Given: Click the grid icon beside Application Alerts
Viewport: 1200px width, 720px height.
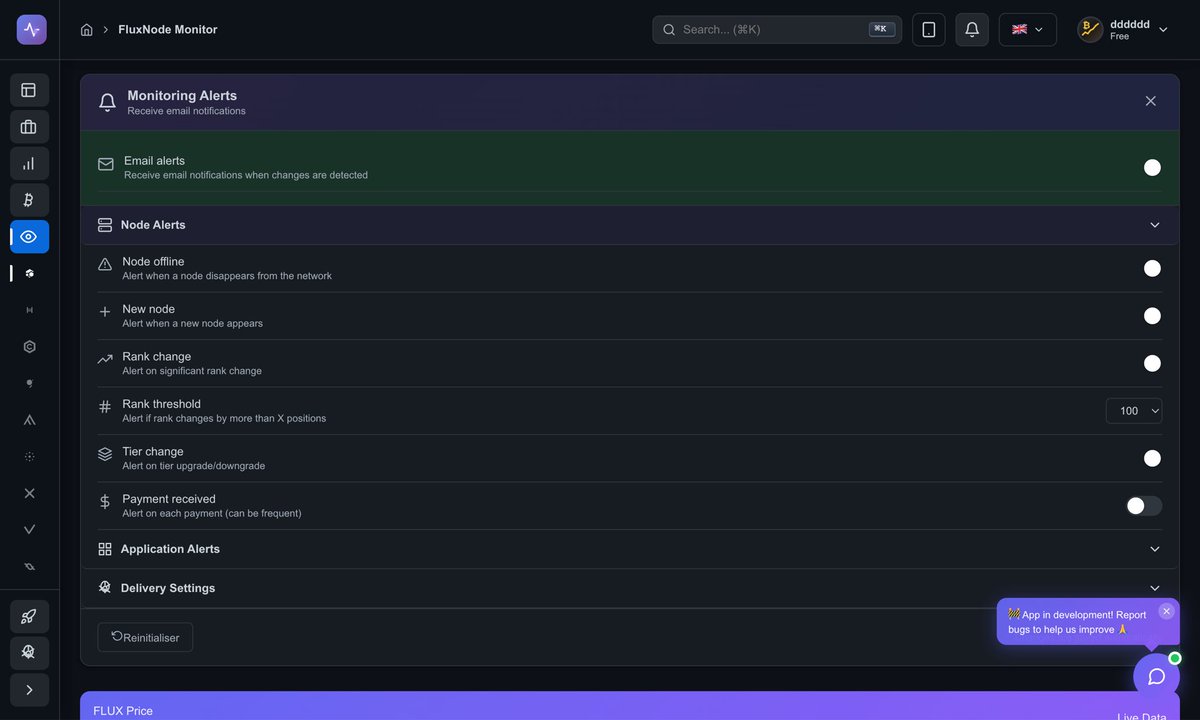Looking at the screenshot, I should [x=105, y=549].
